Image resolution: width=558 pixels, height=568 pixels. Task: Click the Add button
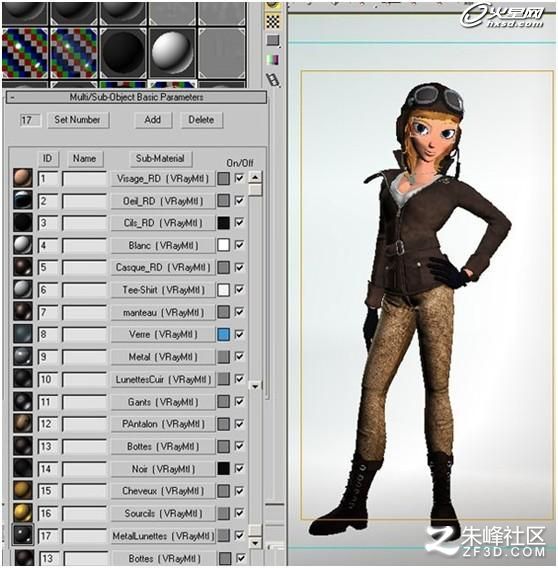coord(153,120)
